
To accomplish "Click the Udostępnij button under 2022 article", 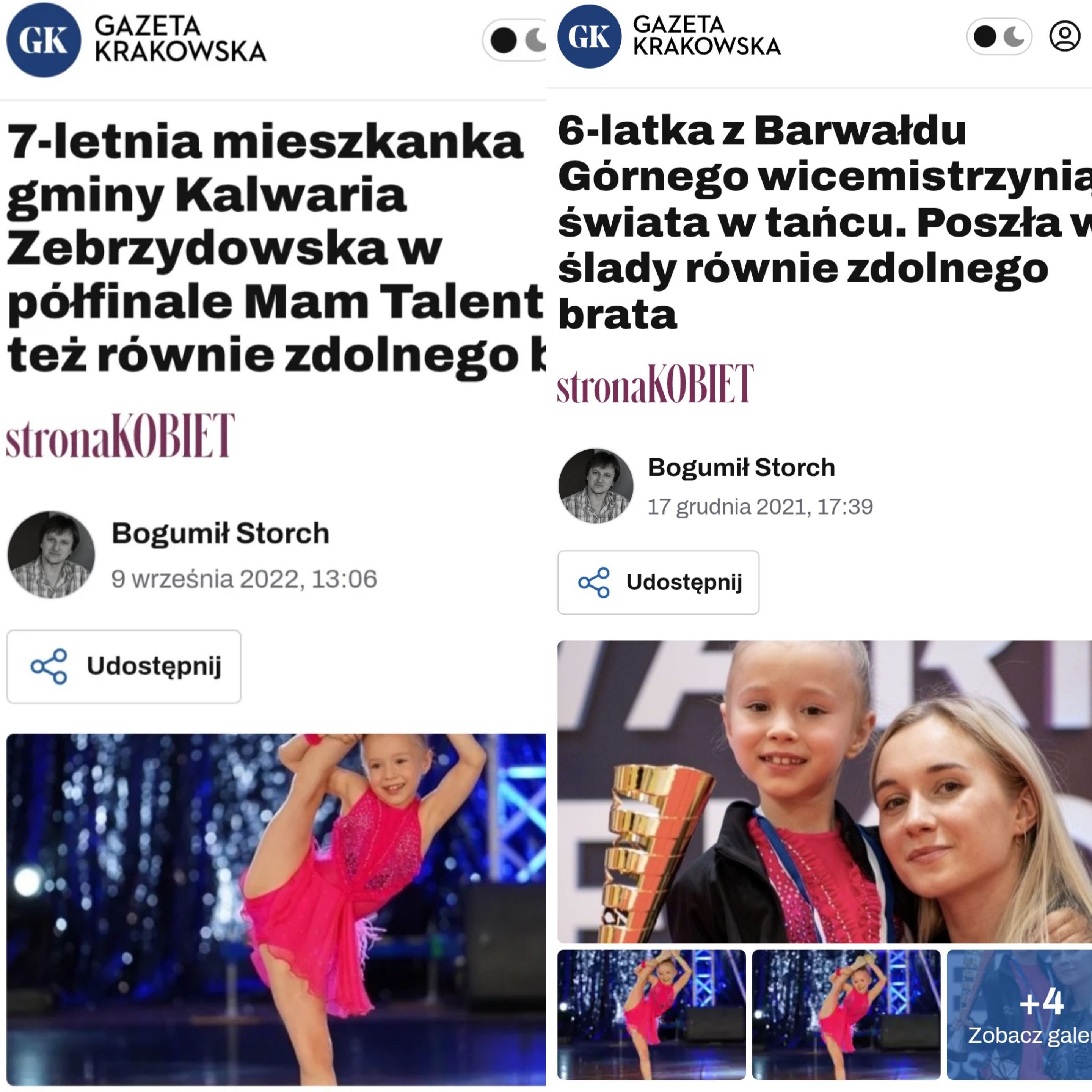I will pos(124,667).
